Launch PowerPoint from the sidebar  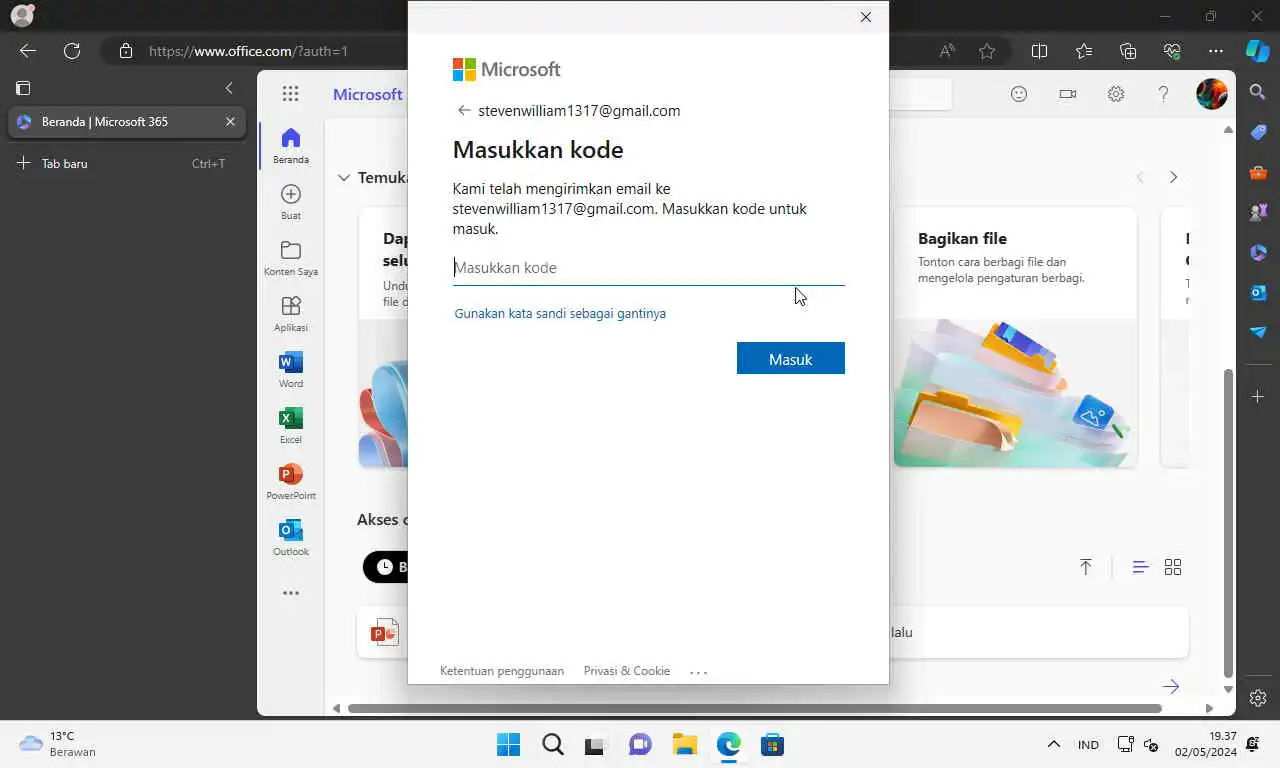coord(290,481)
